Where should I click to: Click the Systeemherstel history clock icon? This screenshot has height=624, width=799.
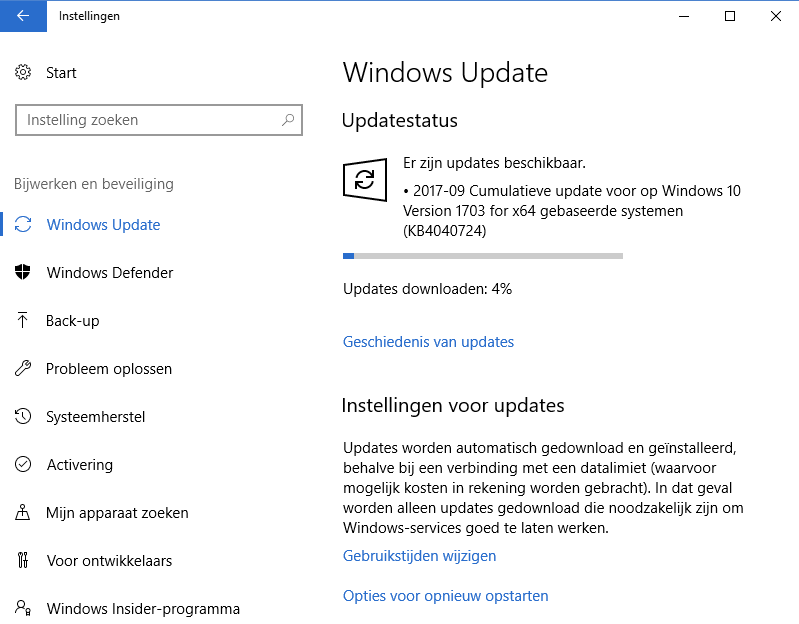[x=23, y=416]
